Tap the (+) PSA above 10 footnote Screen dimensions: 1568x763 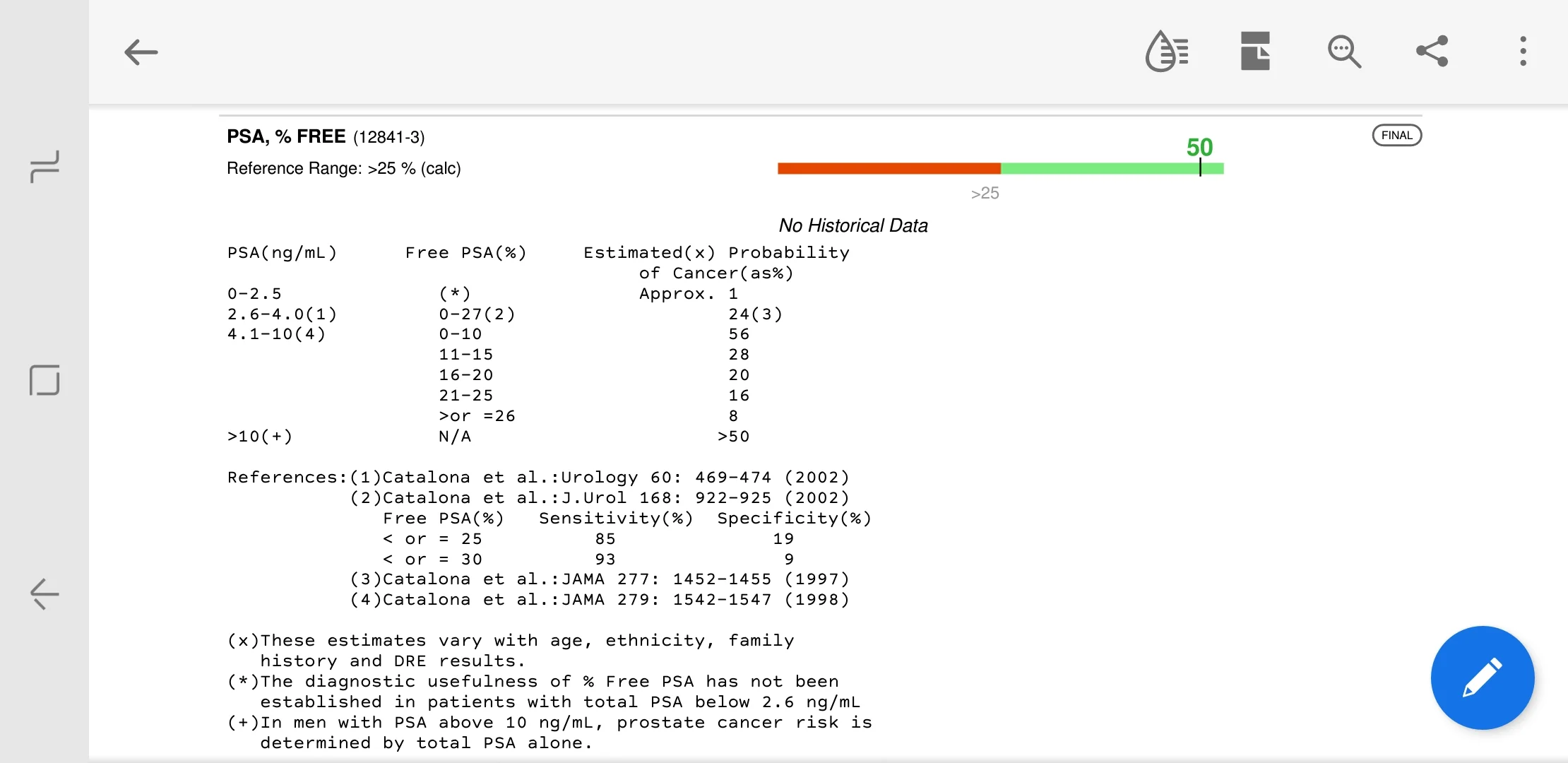pyautogui.click(x=550, y=733)
